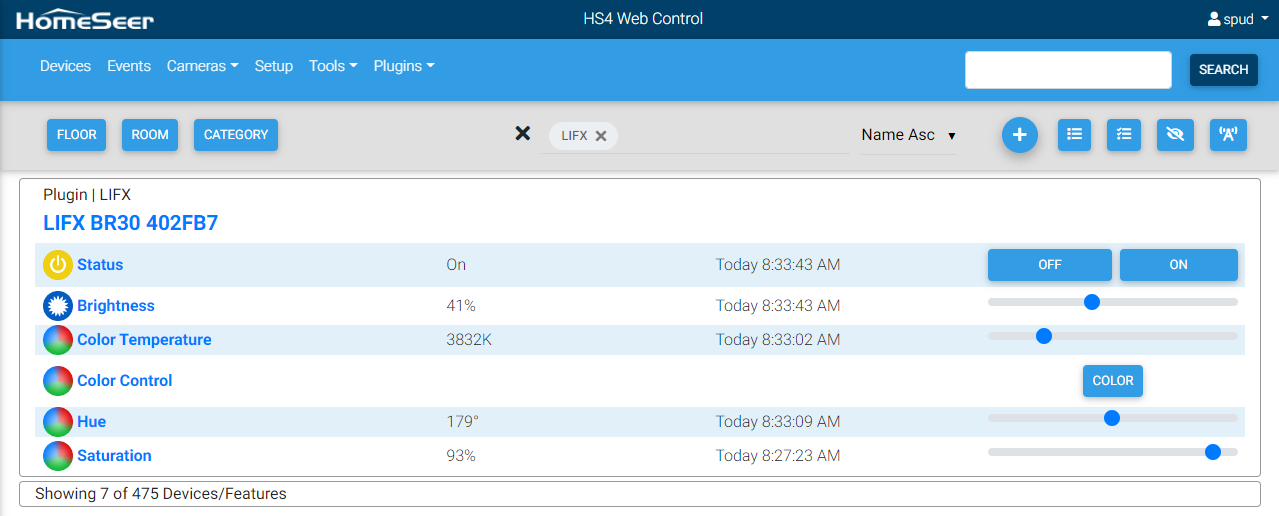
Task: Go to the Setup page
Action: tap(273, 66)
